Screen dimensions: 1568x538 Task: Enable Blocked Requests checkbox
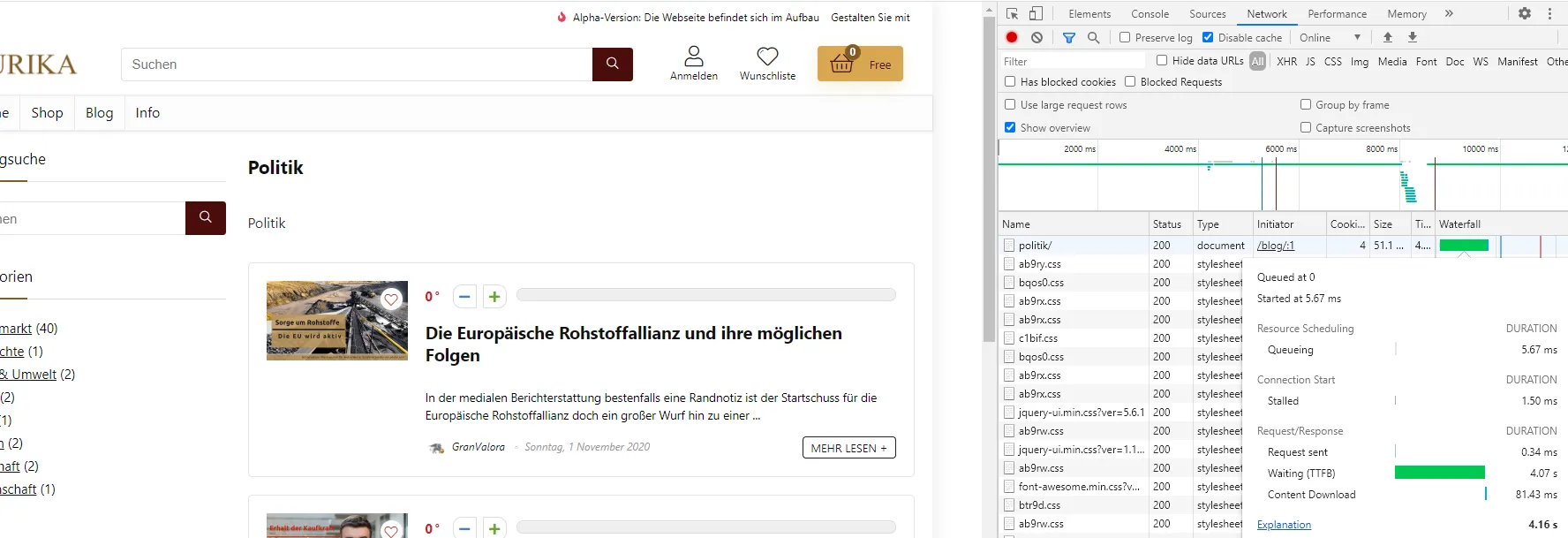pos(1130,81)
